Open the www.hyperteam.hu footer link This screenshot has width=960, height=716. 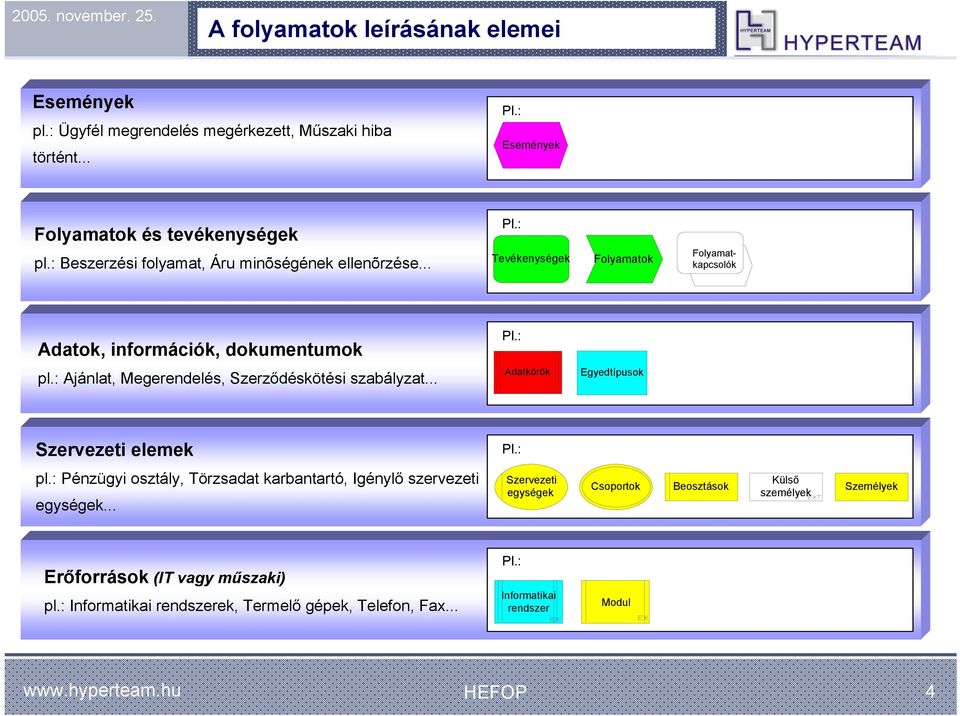click(x=102, y=690)
